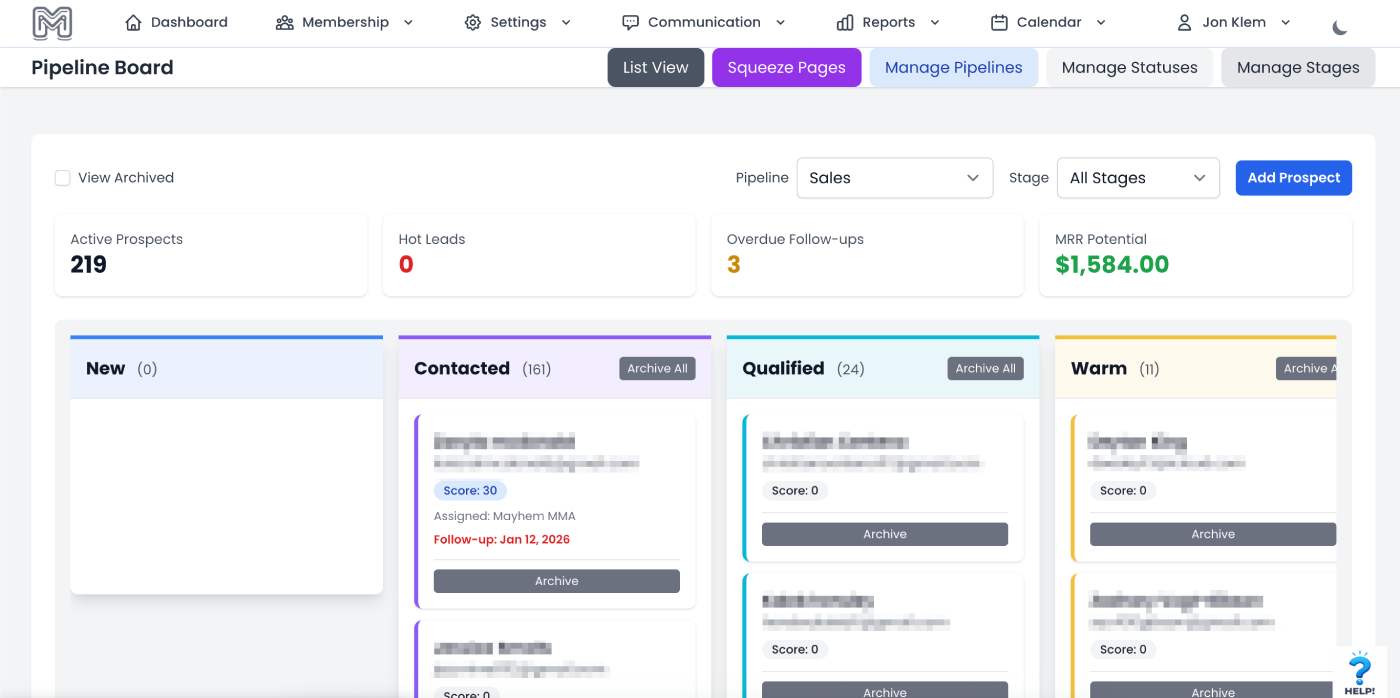This screenshot has width=1400, height=698.
Task: Expand the All Stages dropdown
Action: click(x=1137, y=178)
